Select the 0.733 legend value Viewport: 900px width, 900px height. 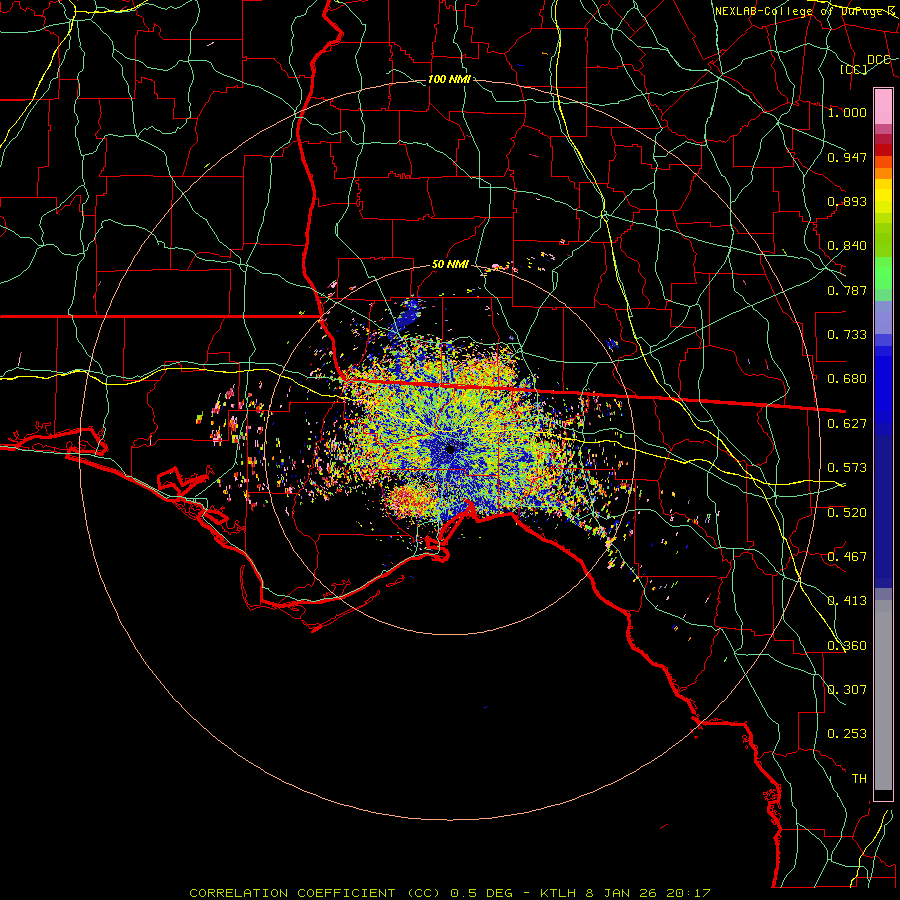click(x=847, y=335)
